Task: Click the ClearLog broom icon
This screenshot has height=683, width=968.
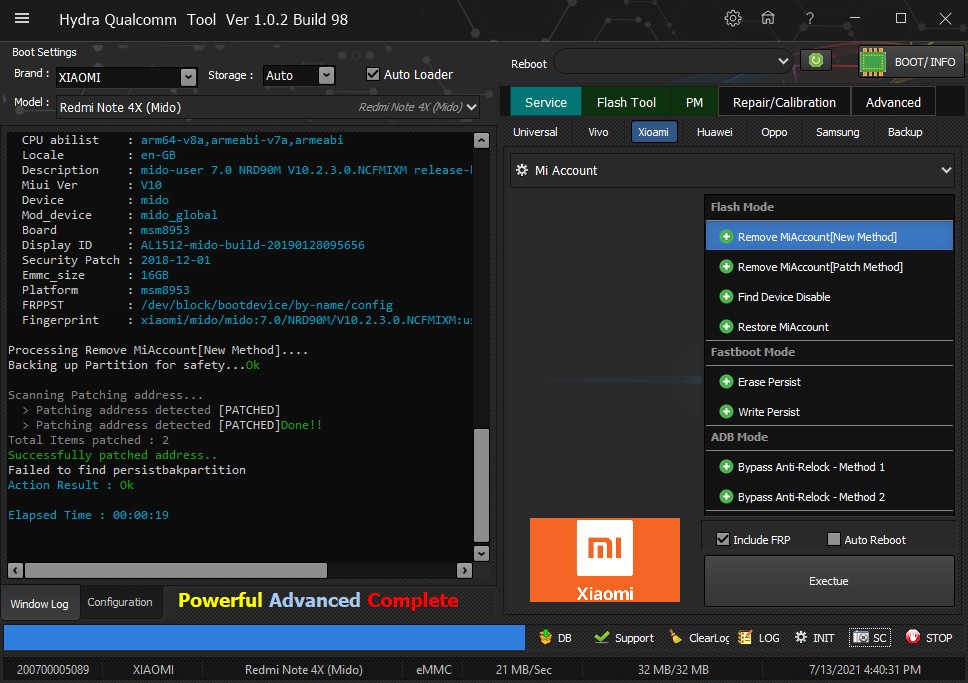Action: (676, 637)
